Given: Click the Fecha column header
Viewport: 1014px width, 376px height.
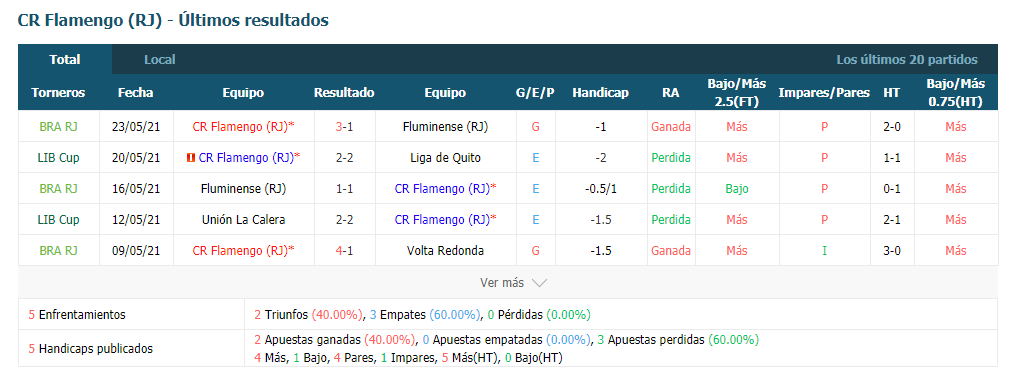Looking at the screenshot, I should (x=136, y=93).
